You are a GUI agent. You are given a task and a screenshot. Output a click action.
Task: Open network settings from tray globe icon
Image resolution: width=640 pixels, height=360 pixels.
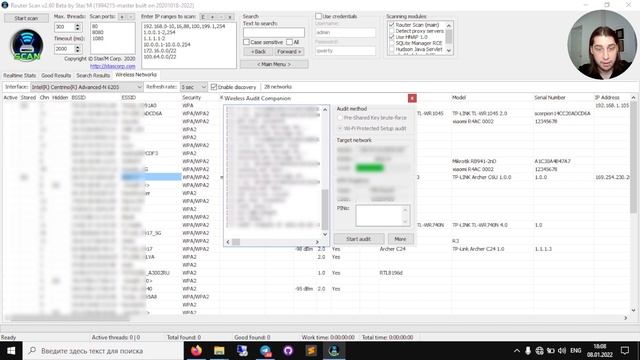[x=539, y=351]
